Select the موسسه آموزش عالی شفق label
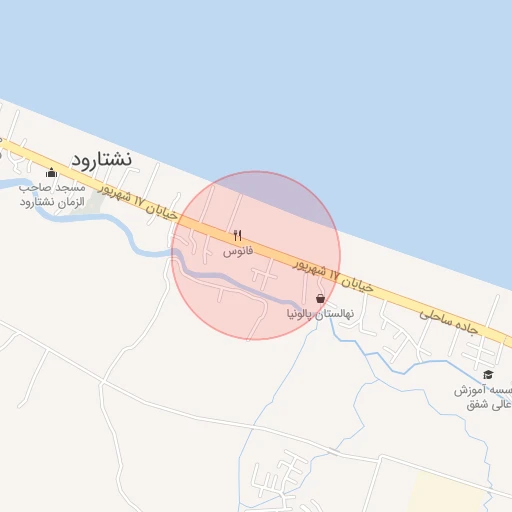 [483, 397]
